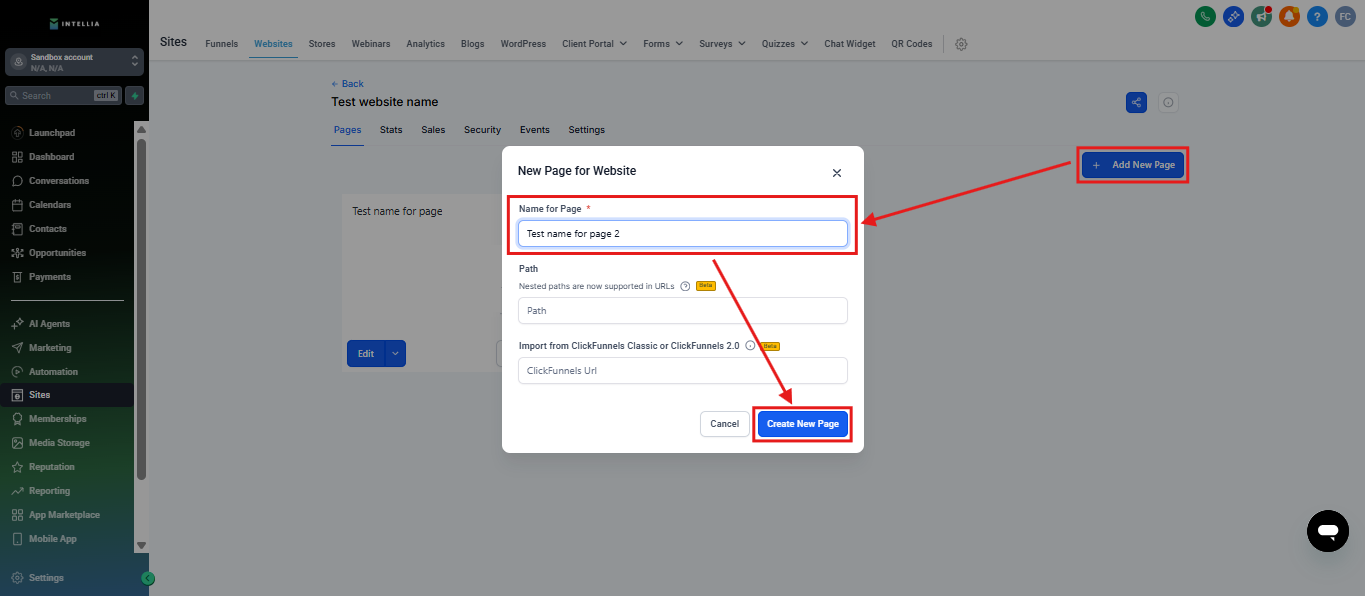Open the dropdown arrow beside Edit
This screenshot has width=1365, height=596.
coord(395,354)
